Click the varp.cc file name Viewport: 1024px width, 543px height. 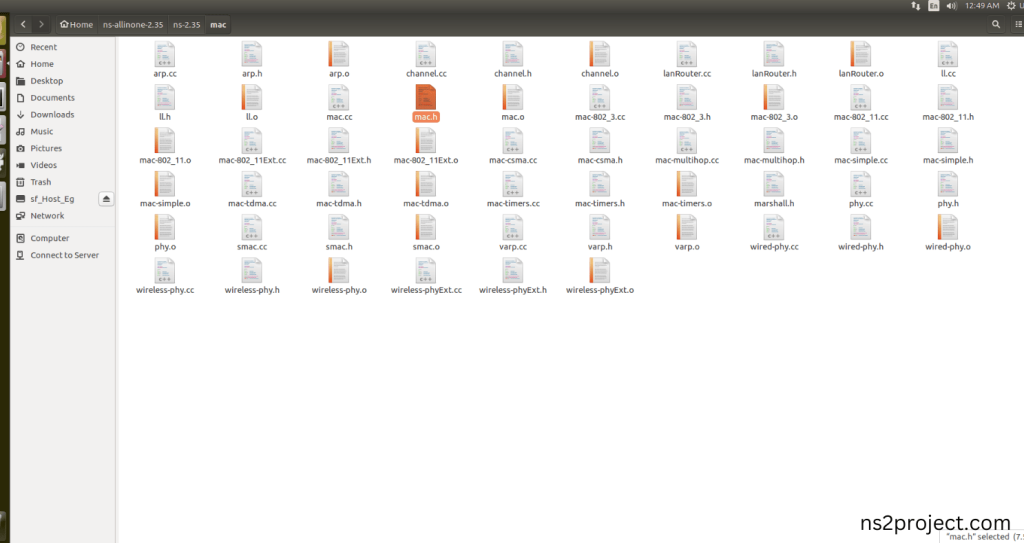coord(513,247)
